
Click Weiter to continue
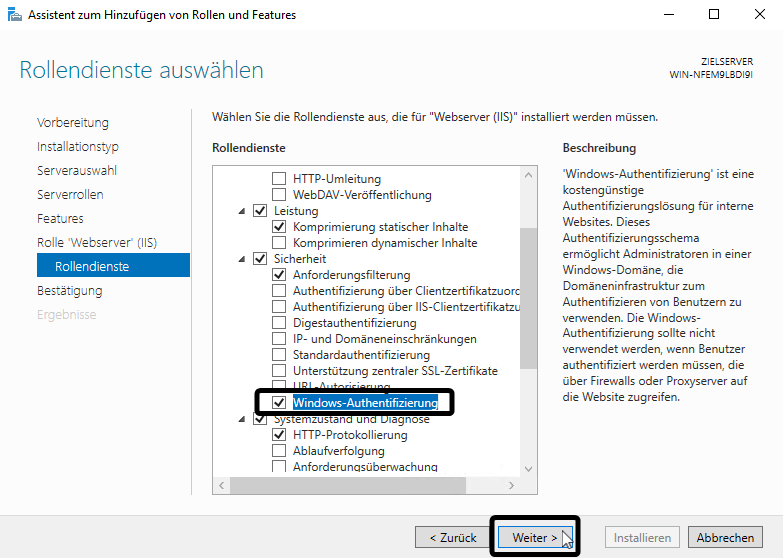tap(535, 538)
